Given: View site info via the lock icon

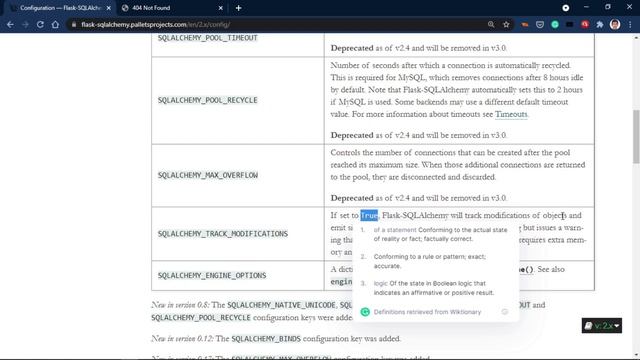Looking at the screenshot, I should [x=73, y=24].
